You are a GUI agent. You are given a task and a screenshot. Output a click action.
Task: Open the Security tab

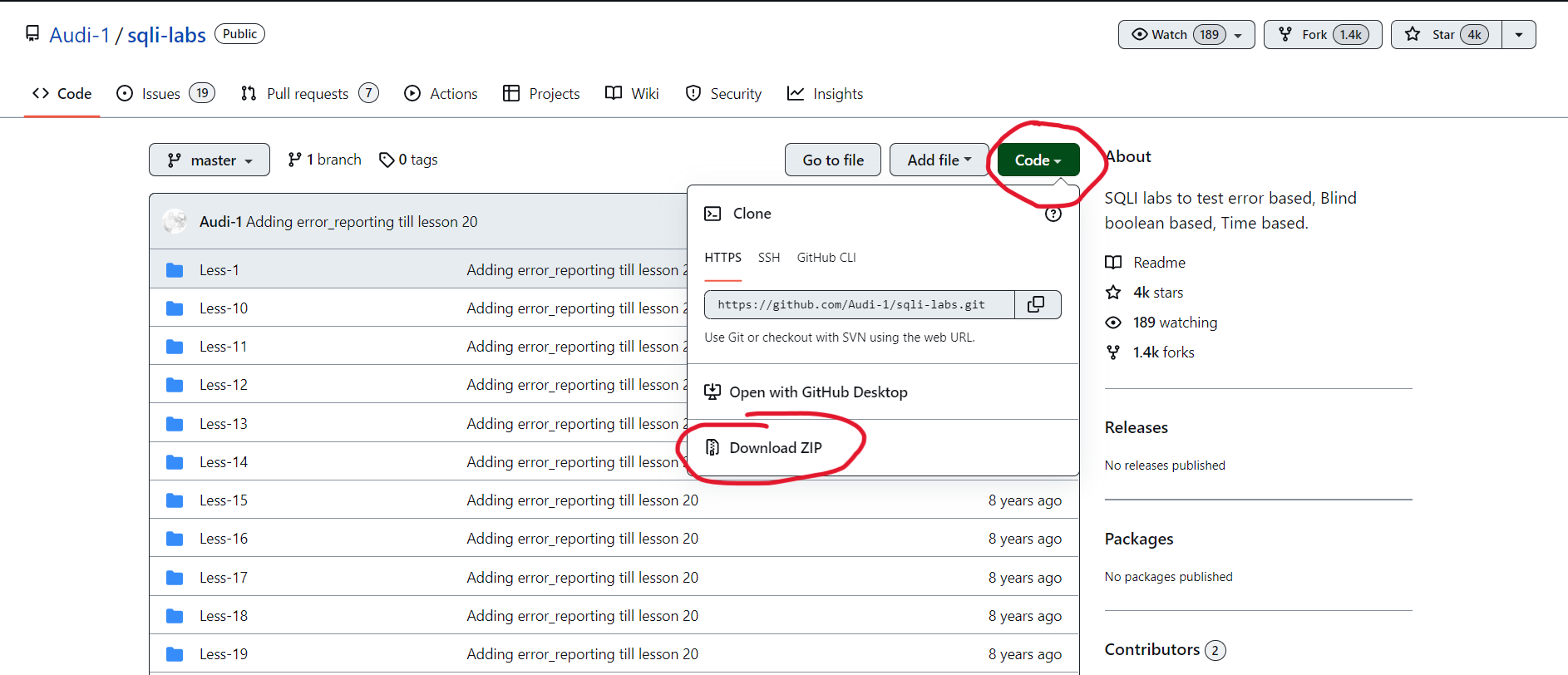tap(723, 94)
